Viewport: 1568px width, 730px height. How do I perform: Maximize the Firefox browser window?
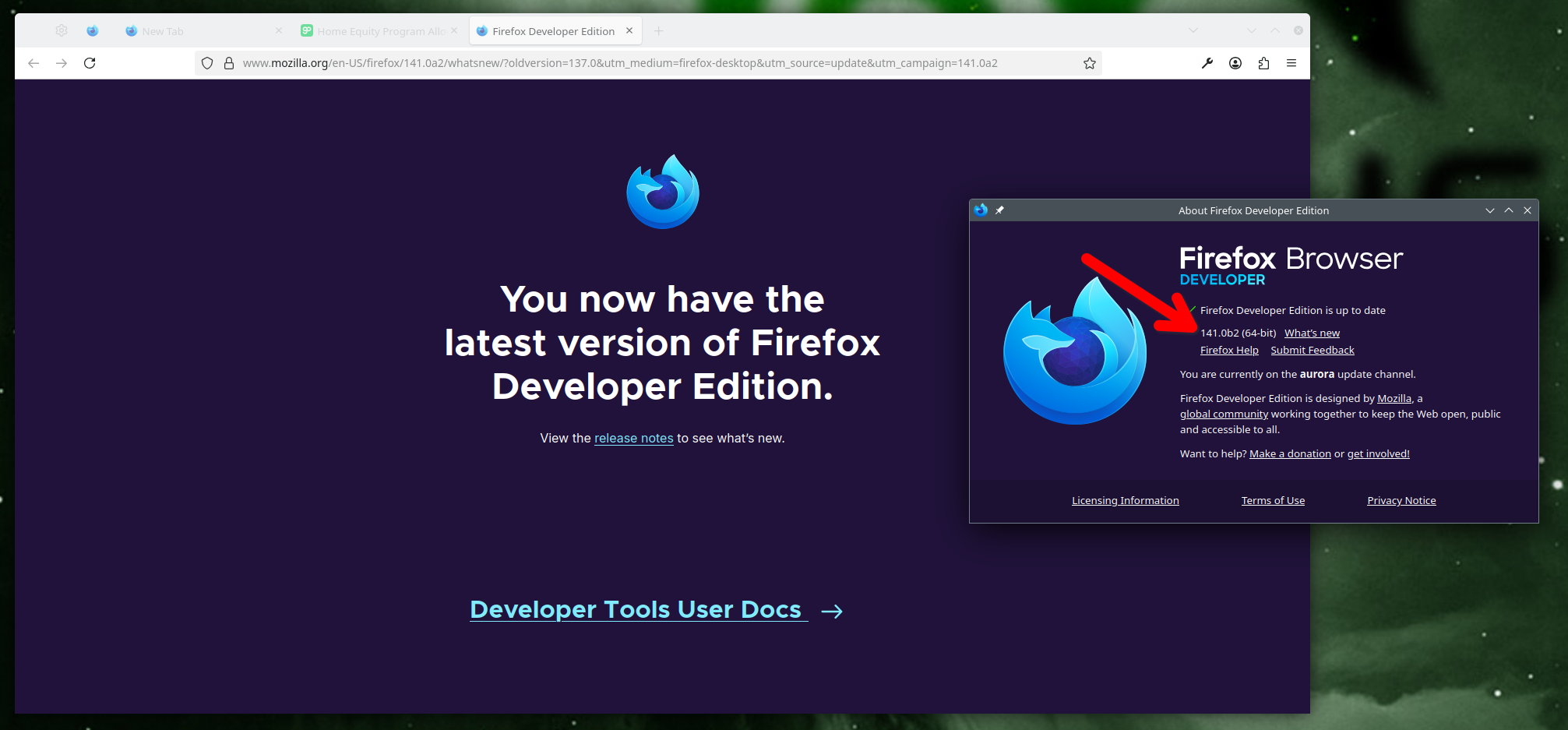point(1275,30)
